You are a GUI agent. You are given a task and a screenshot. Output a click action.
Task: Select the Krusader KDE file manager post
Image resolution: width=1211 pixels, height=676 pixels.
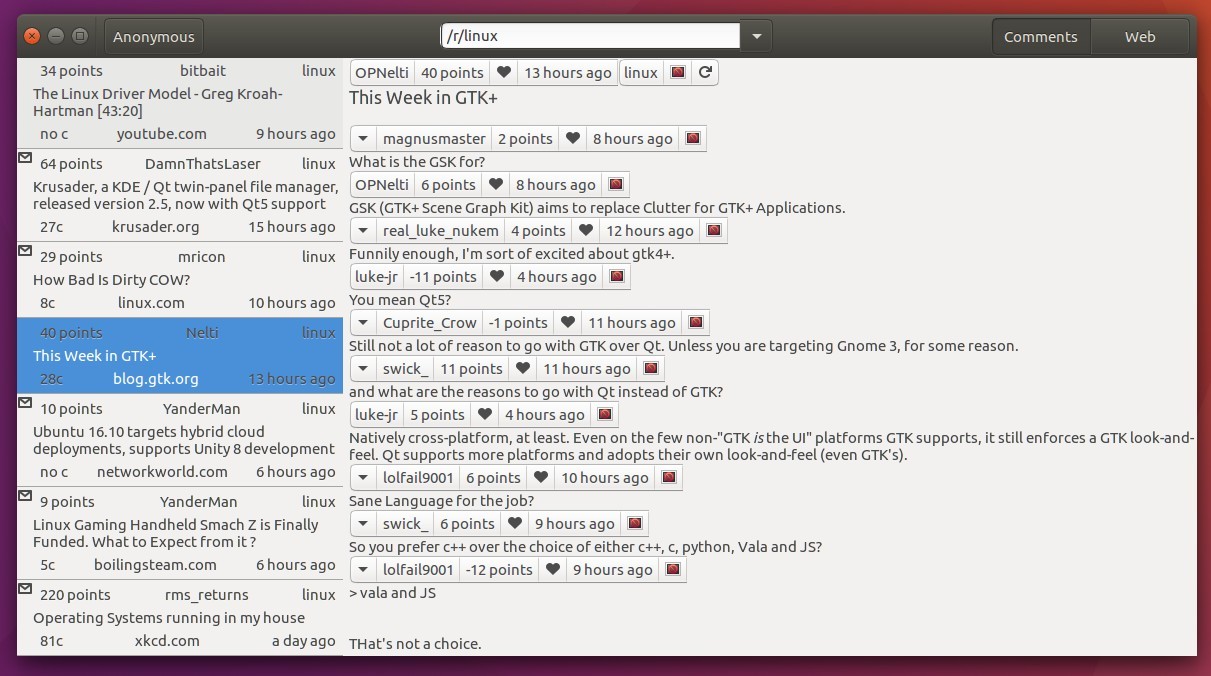[180, 195]
